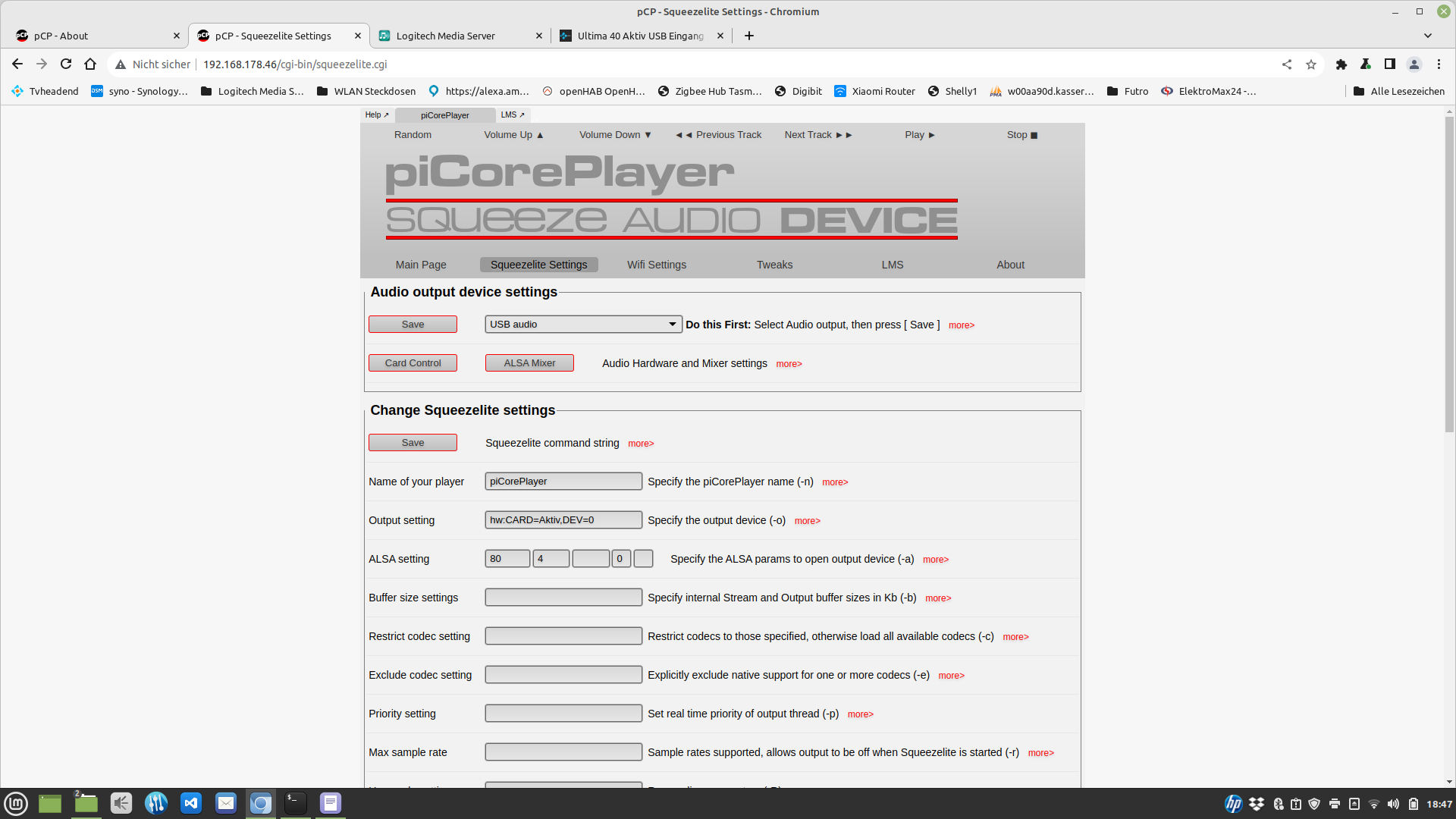Switch to pCP - About tab
The image size is (1456, 819).
coord(98,36)
